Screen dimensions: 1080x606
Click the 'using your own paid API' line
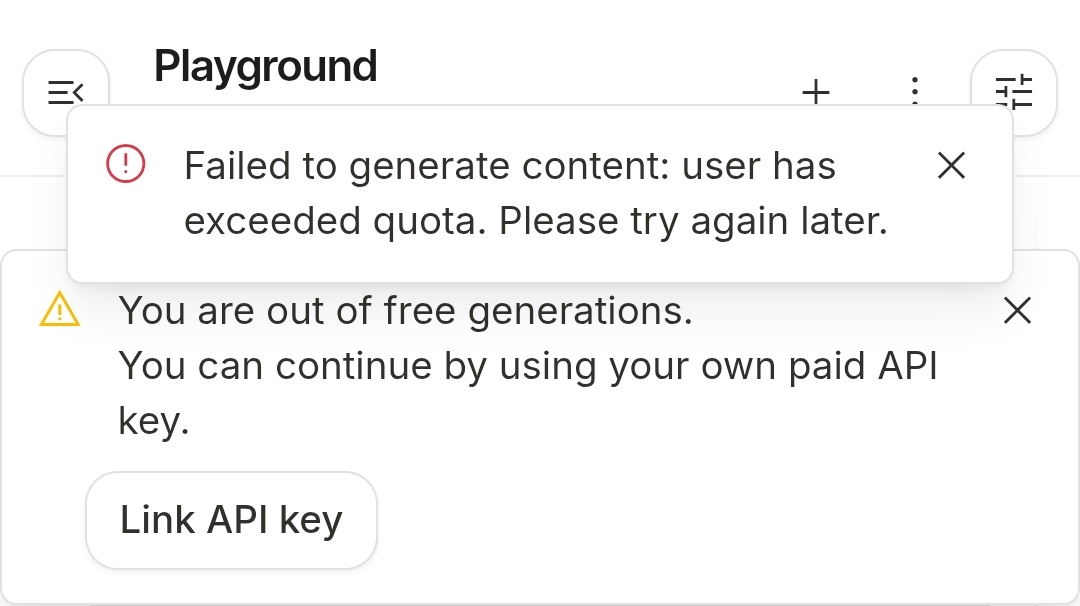point(718,366)
